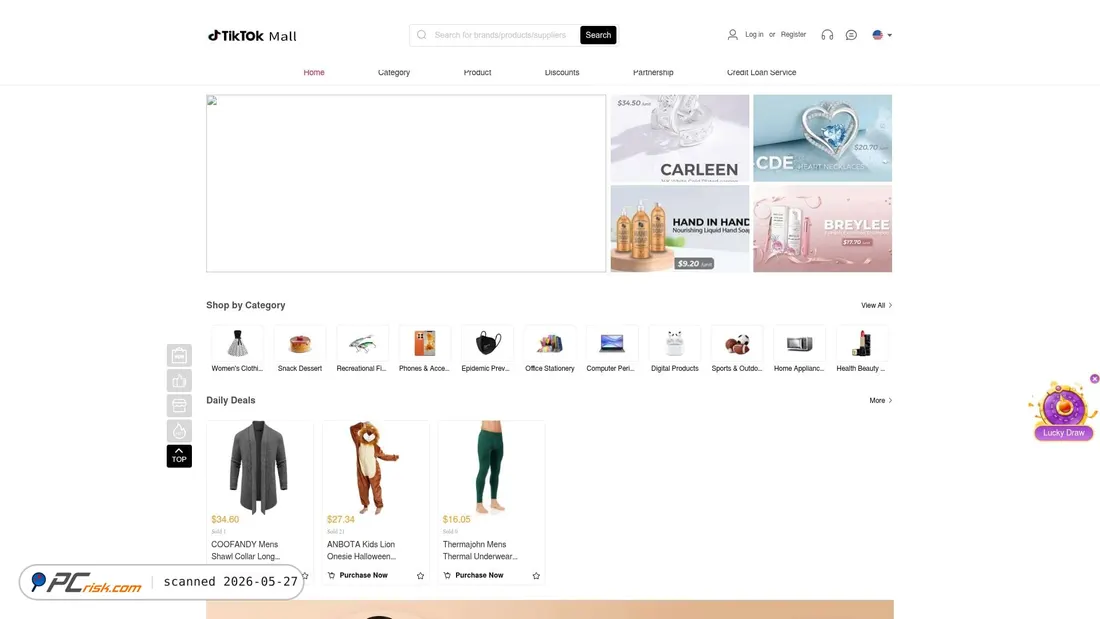This screenshot has width=1100, height=619.
Task: Open the Partnership menu item
Action: click(653, 72)
